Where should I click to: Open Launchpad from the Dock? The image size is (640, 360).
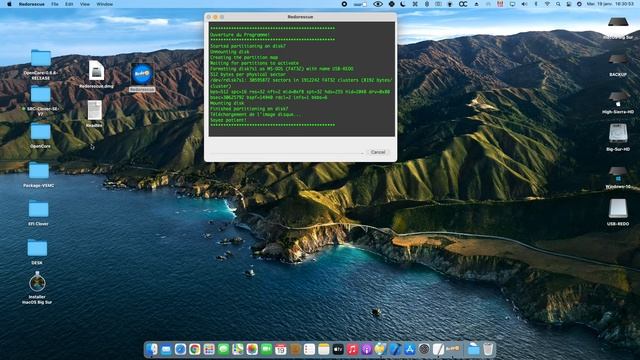click(x=209, y=349)
